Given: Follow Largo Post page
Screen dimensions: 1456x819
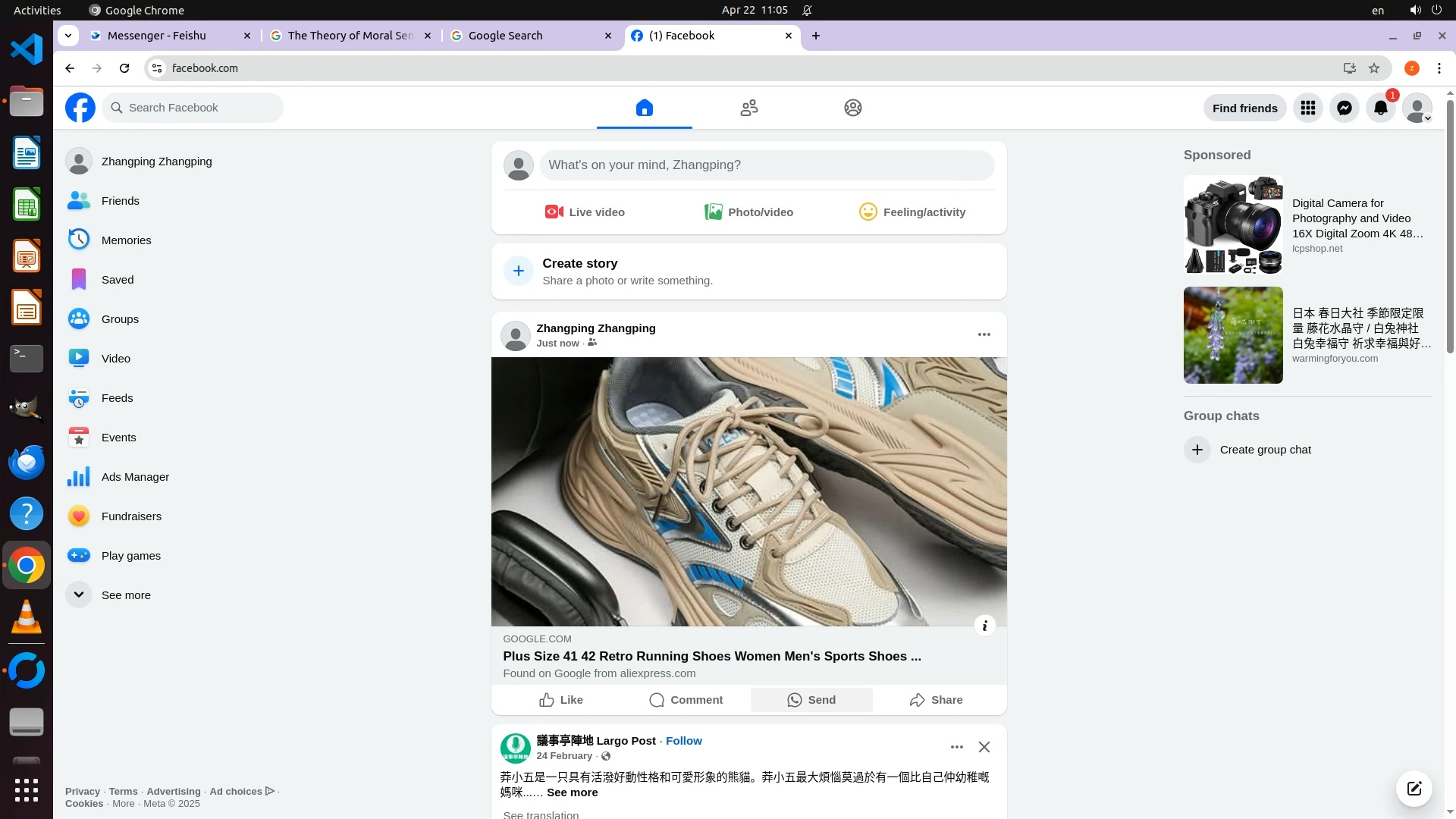Looking at the screenshot, I should coord(683,741).
